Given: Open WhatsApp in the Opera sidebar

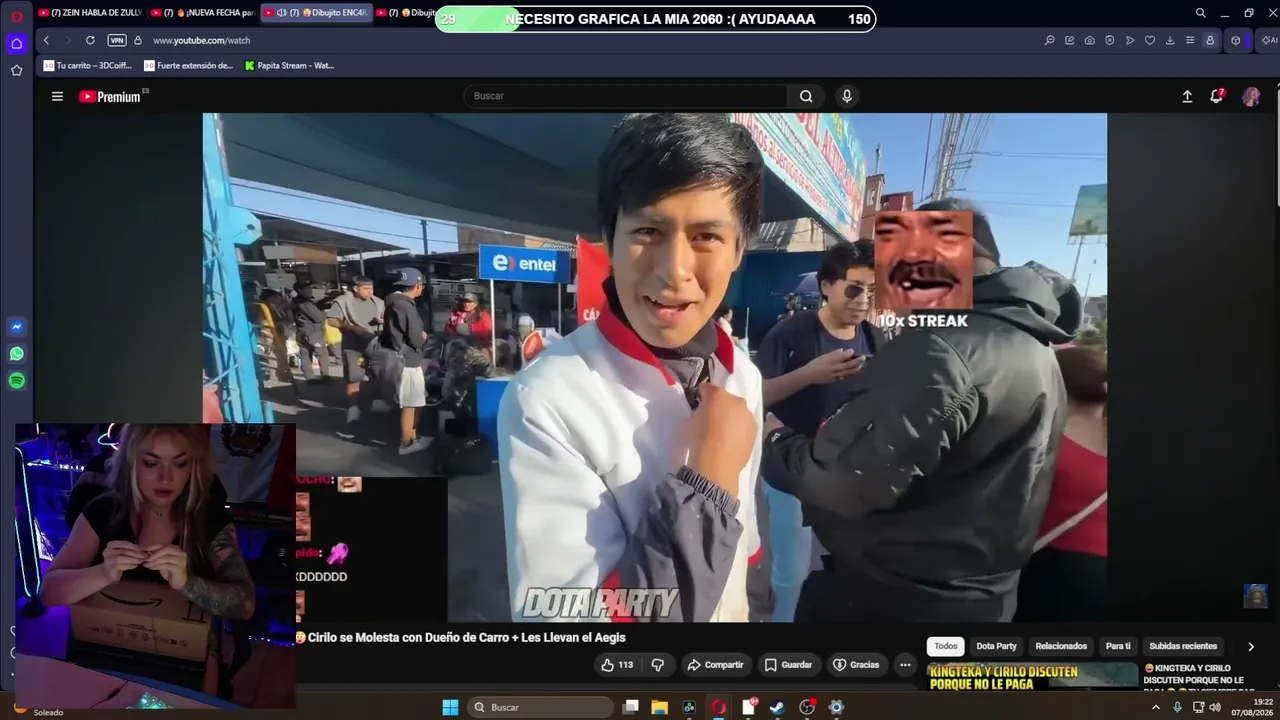Looking at the screenshot, I should pos(17,354).
